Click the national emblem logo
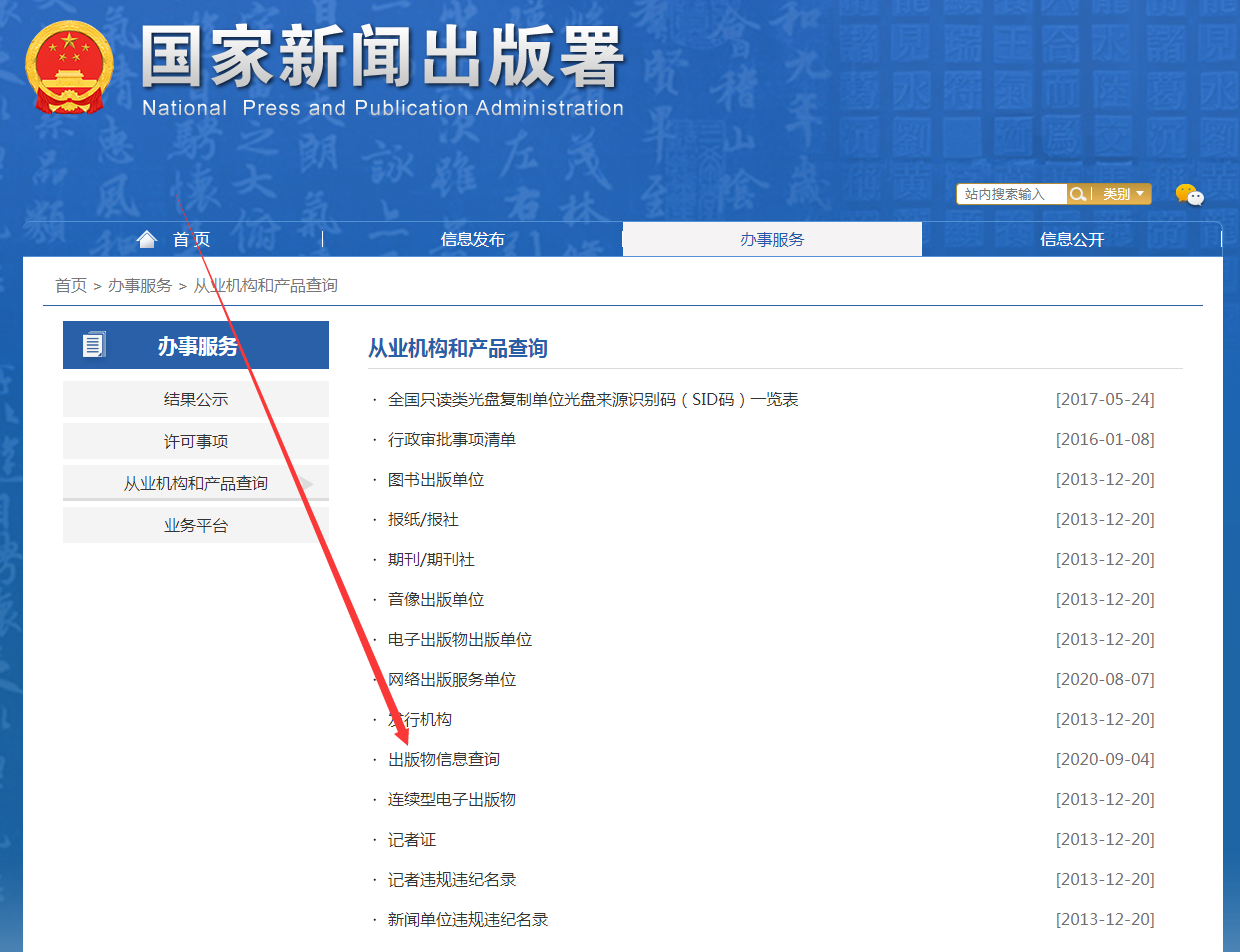The height and width of the screenshot is (952, 1240). (68, 68)
